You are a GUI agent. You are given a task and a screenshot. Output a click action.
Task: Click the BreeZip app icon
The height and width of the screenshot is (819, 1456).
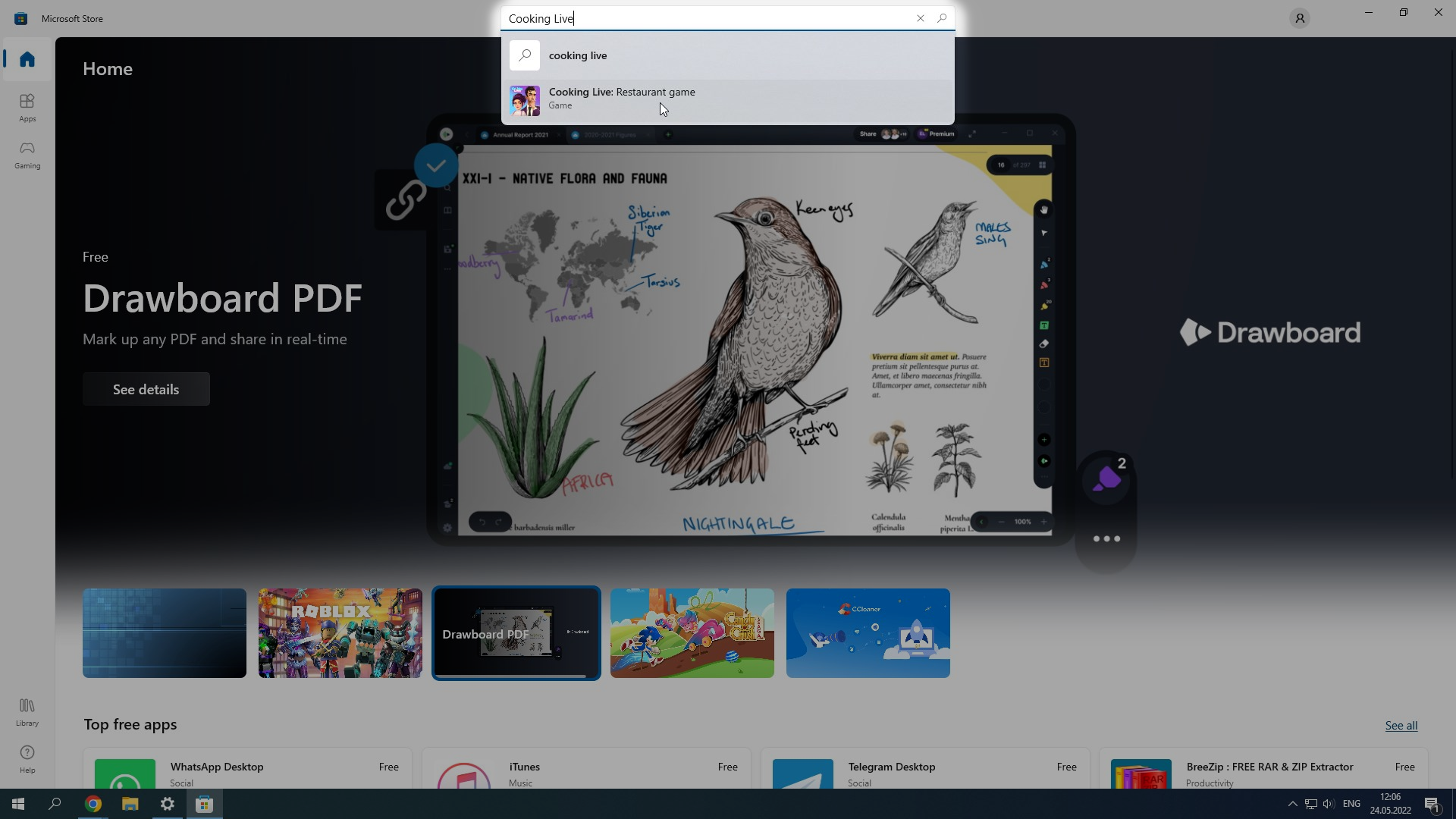coord(1141,774)
